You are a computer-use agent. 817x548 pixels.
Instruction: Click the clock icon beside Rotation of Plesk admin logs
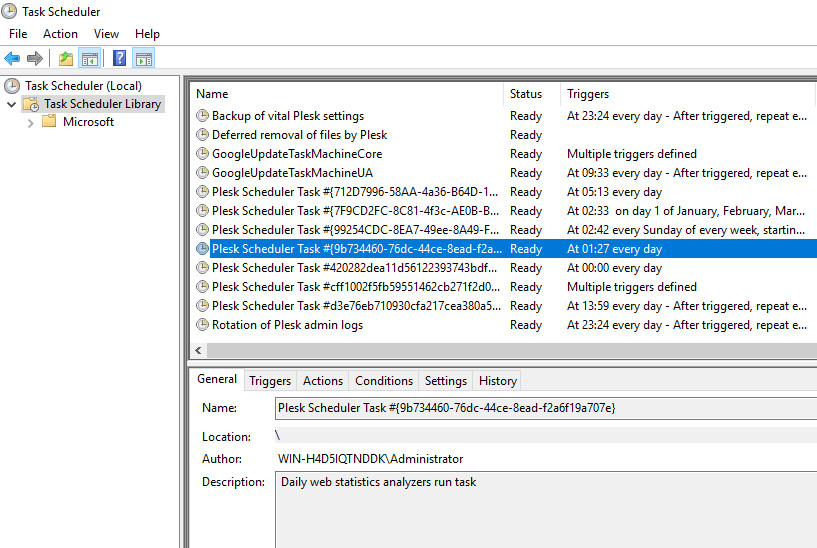point(203,325)
